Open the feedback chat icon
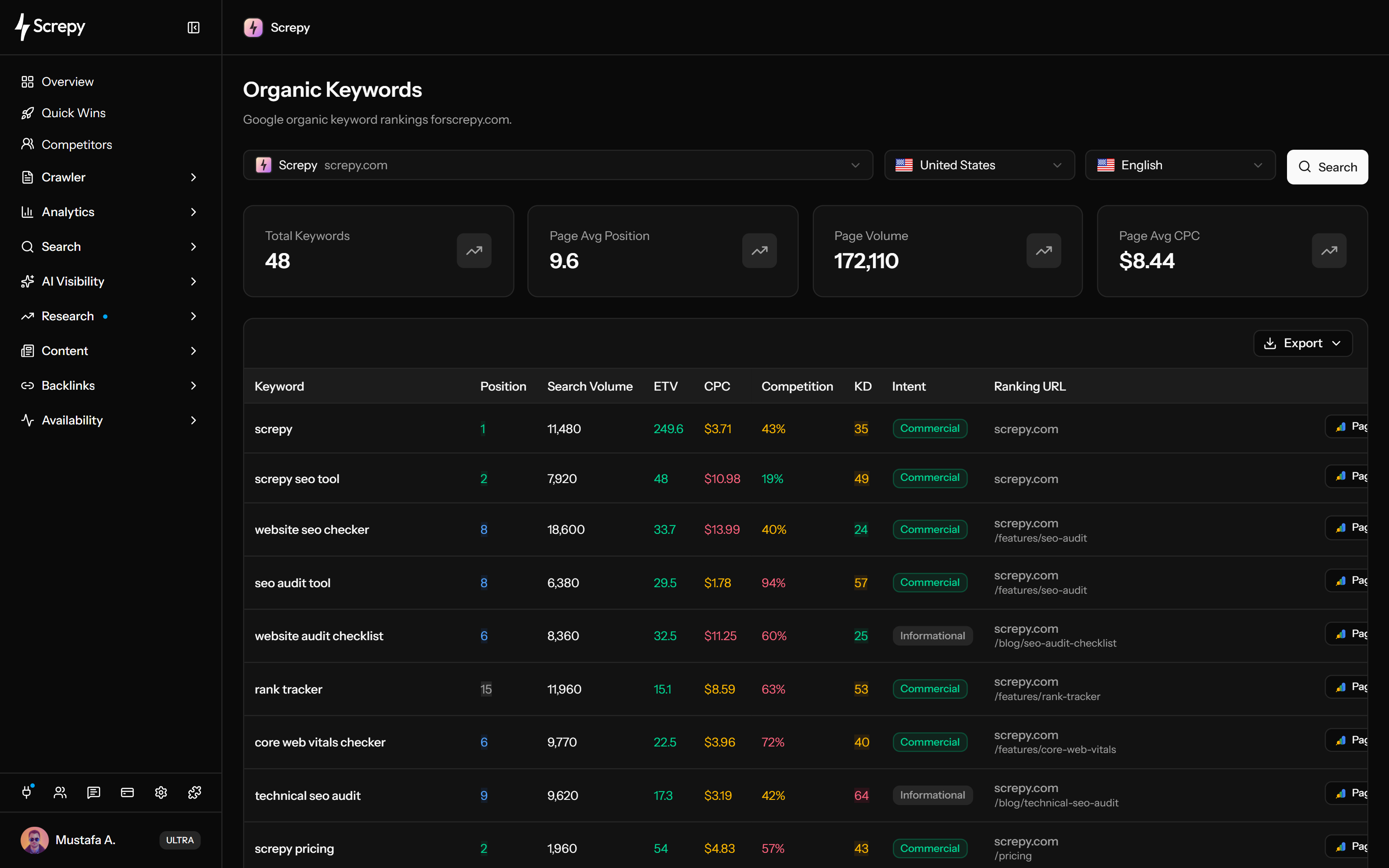The width and height of the screenshot is (1389, 868). pyautogui.click(x=94, y=792)
